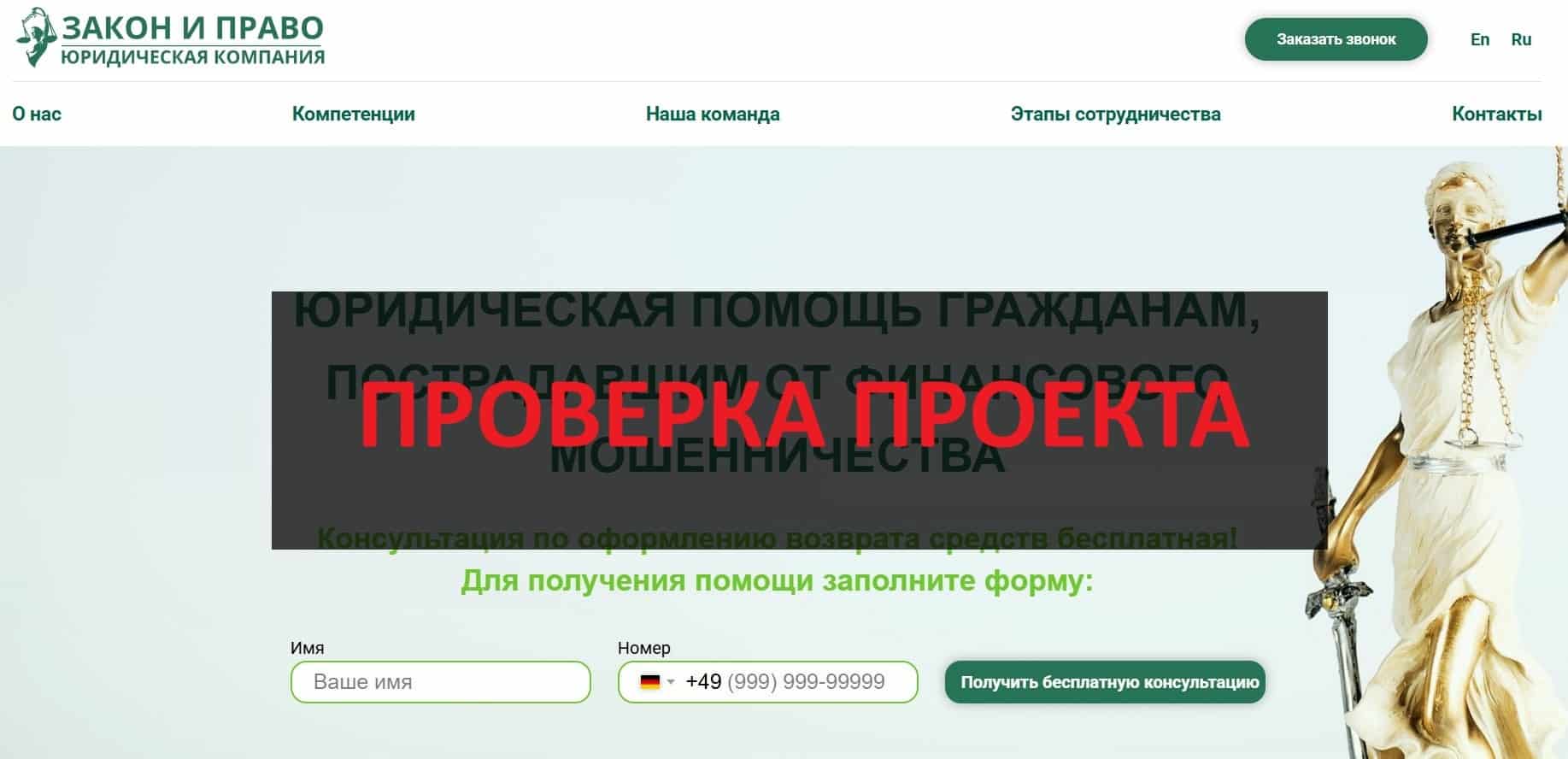This screenshot has width=1568, height=759.
Task: Open the Компетенции menu item
Action: click(354, 114)
